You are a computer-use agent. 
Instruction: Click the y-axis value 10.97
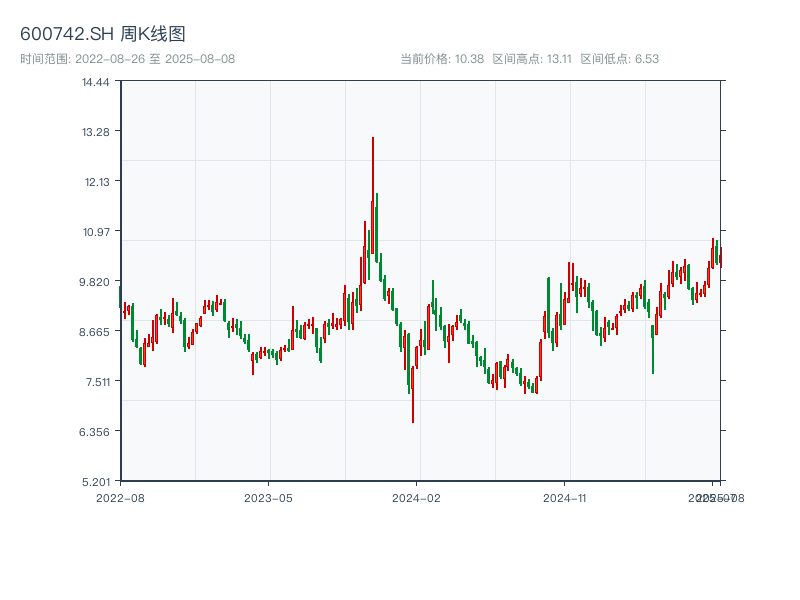pyautogui.click(x=96, y=232)
